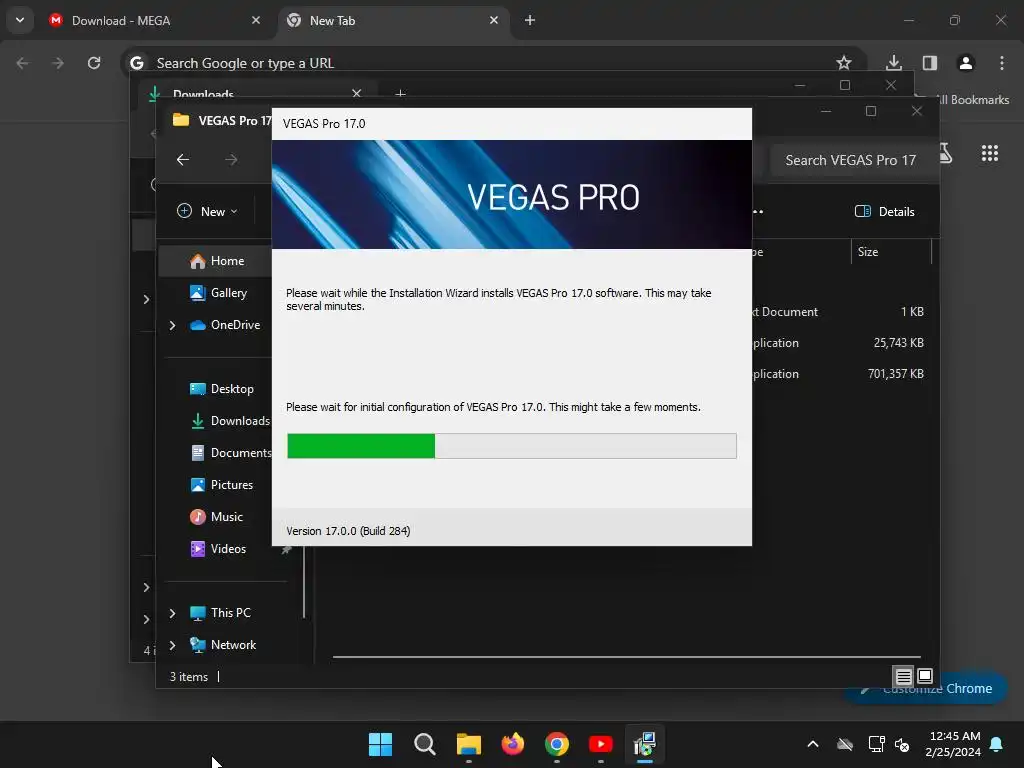
Task: Open taskbar Search magnifier
Action: [x=424, y=744]
